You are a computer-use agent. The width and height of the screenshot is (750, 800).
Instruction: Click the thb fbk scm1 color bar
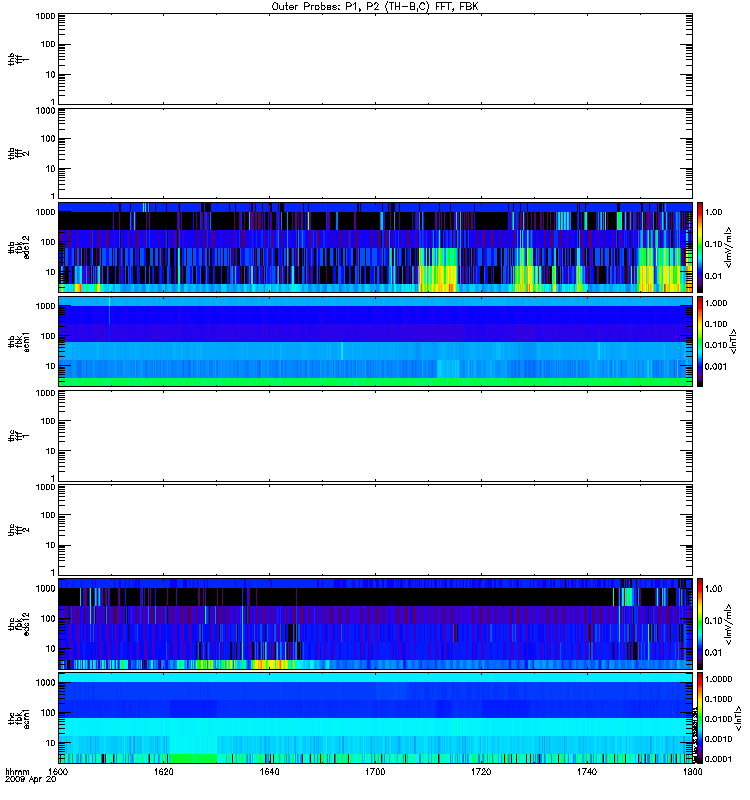[x=700, y=342]
